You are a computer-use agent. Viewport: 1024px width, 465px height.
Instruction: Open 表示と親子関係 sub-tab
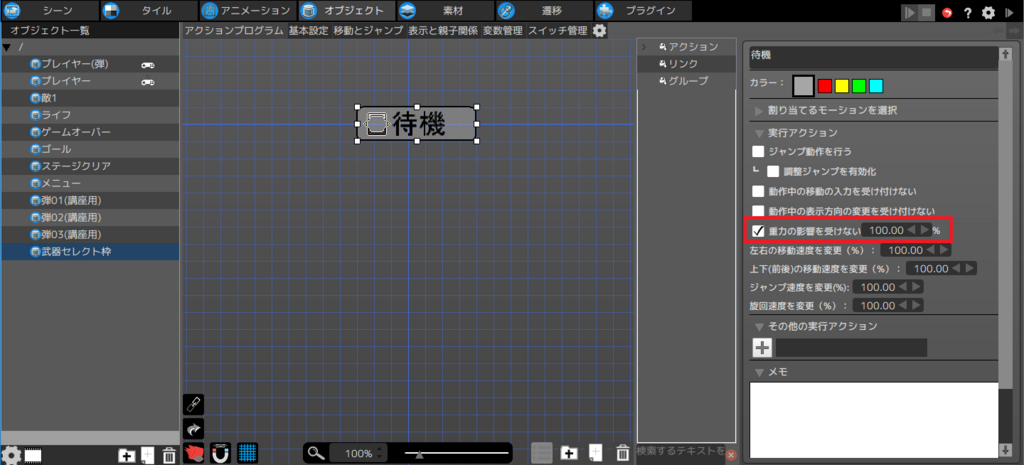[x=443, y=30]
